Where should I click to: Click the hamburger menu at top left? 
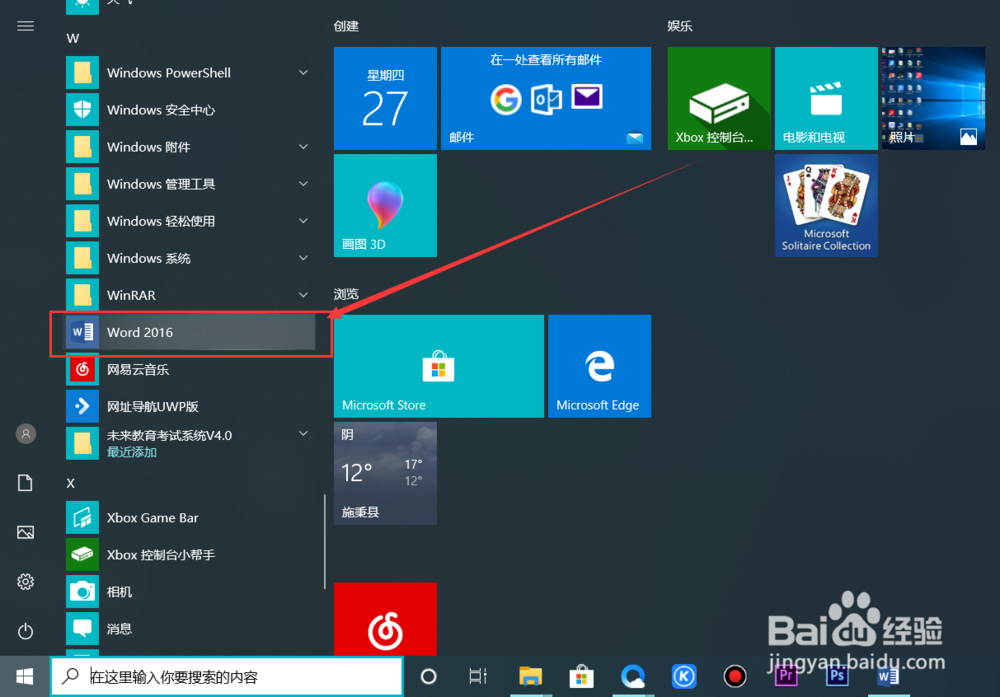26,26
